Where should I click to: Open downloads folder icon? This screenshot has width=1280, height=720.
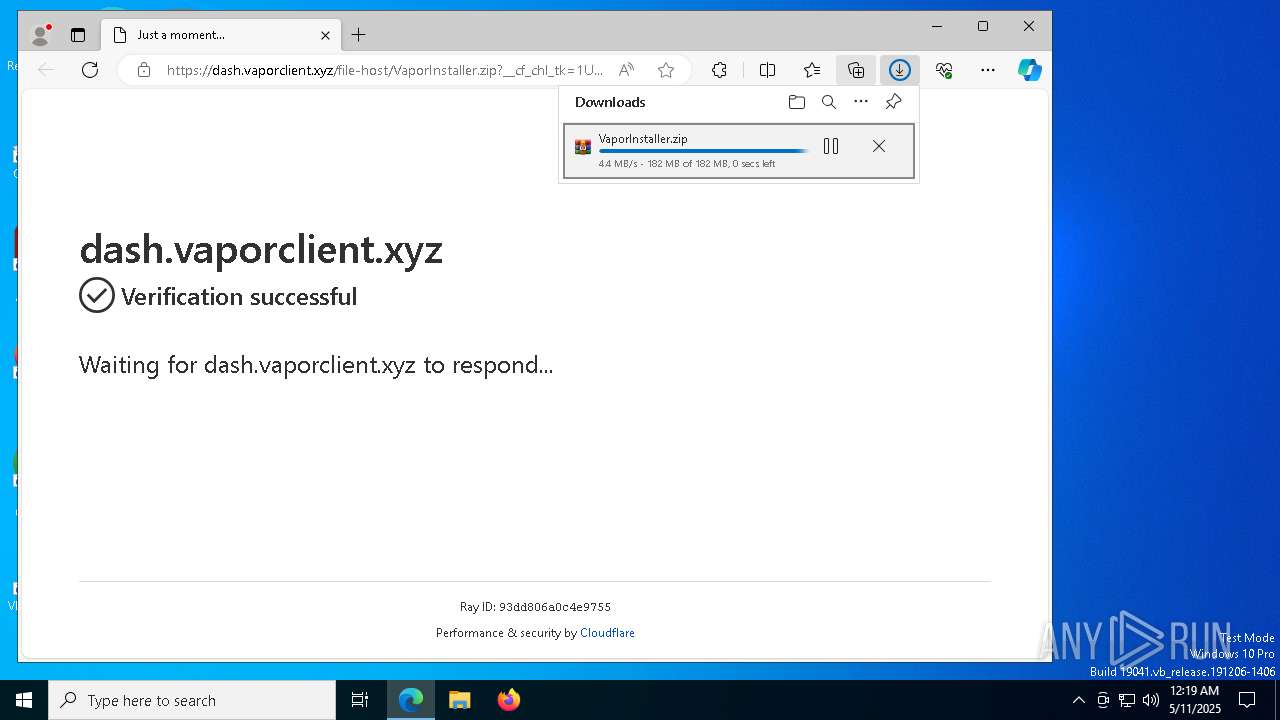click(797, 102)
